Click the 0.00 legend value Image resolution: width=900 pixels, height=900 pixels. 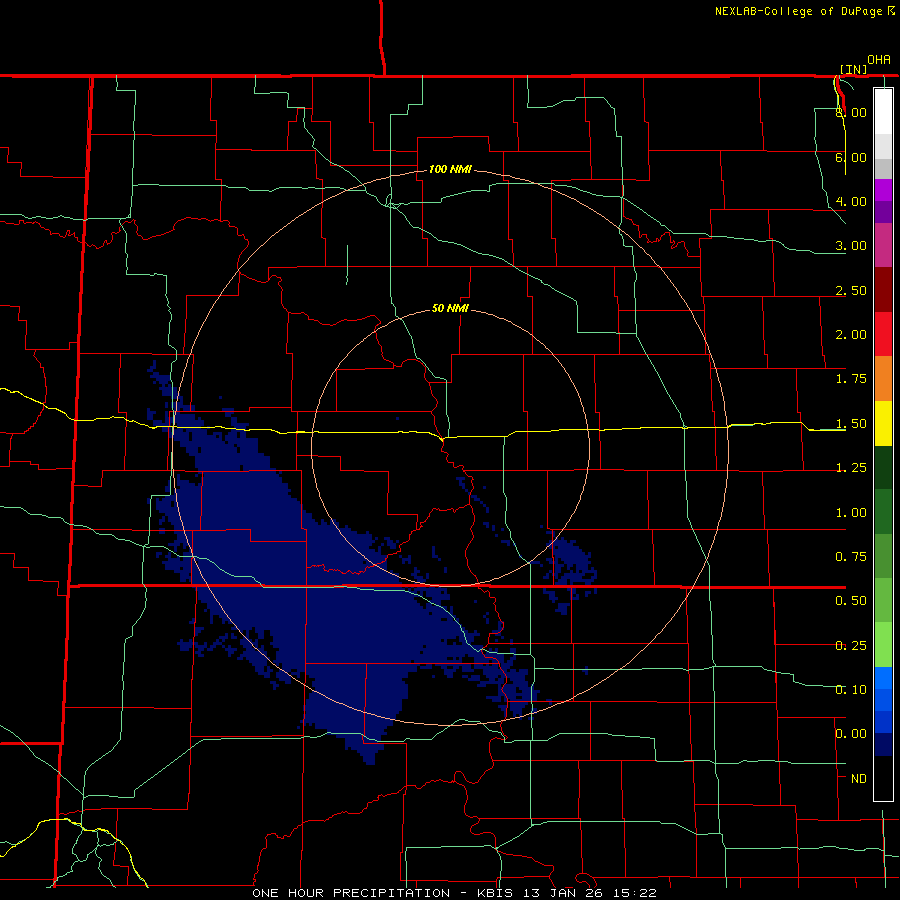[x=851, y=734]
